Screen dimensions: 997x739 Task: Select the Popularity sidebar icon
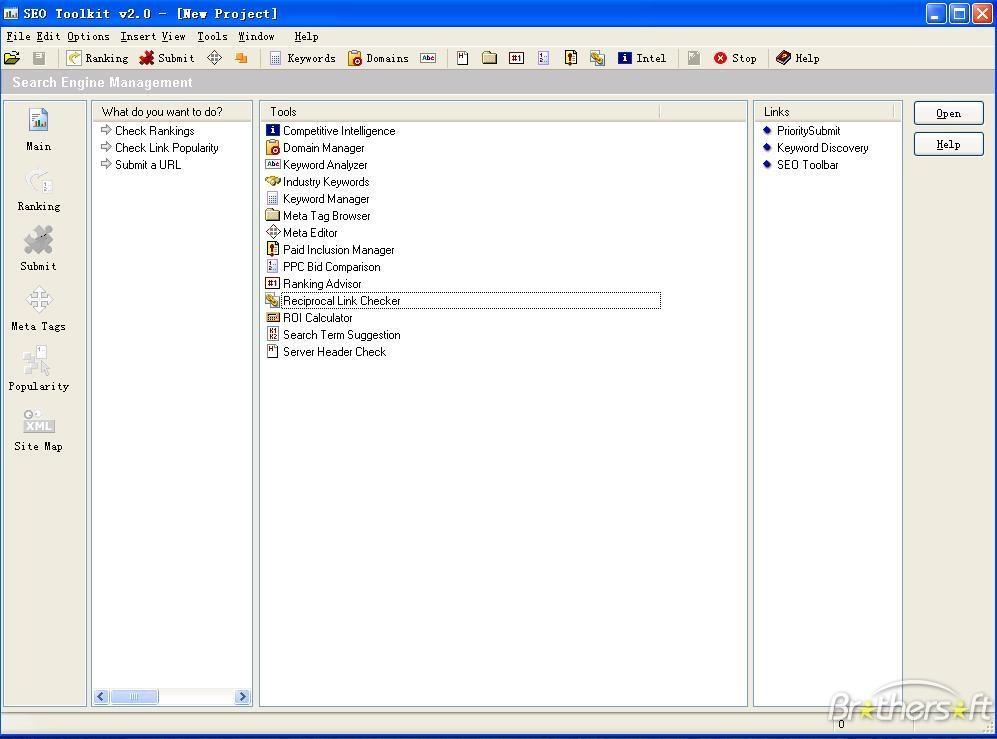click(39, 370)
